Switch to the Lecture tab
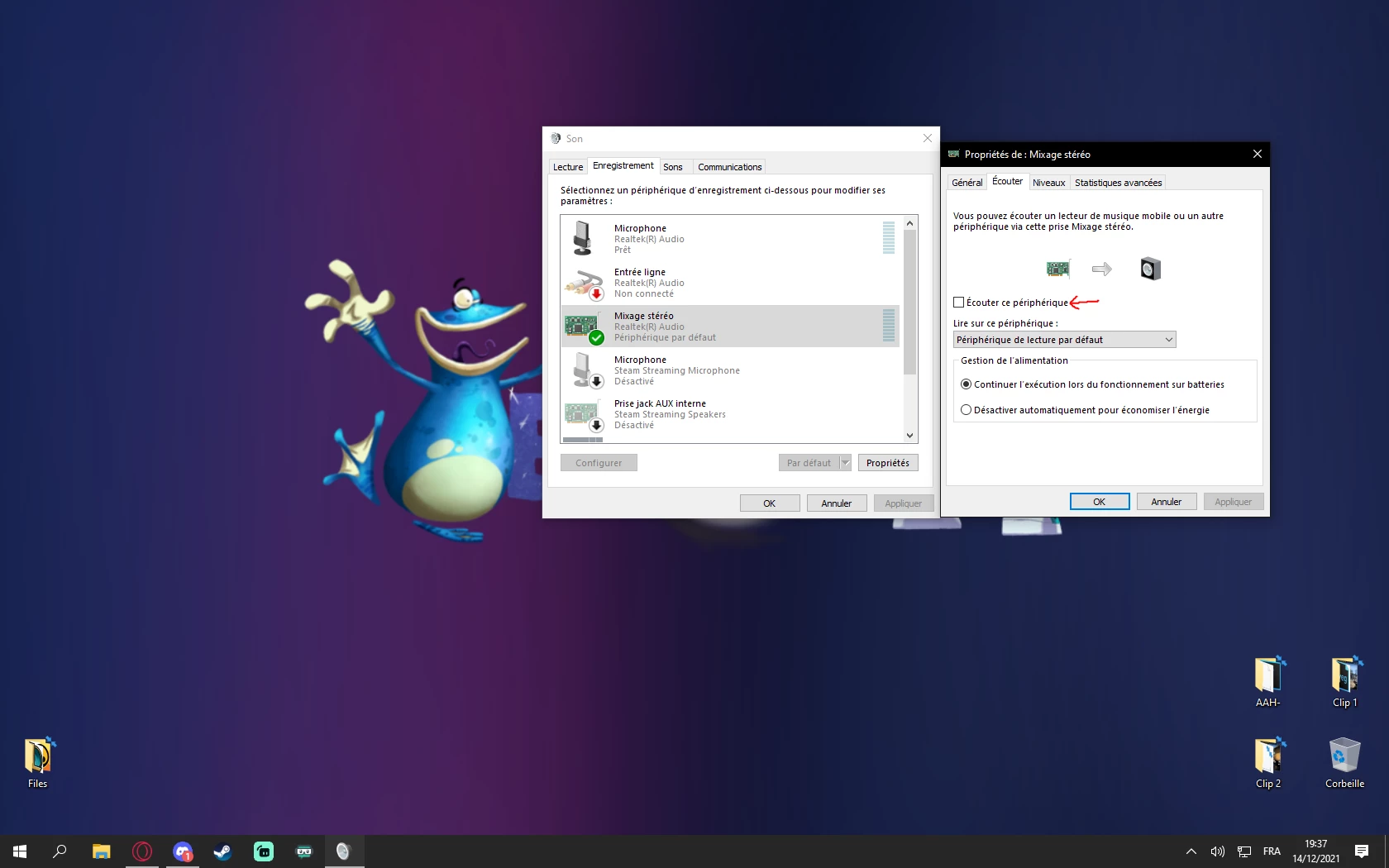The image size is (1389, 868). (568, 167)
